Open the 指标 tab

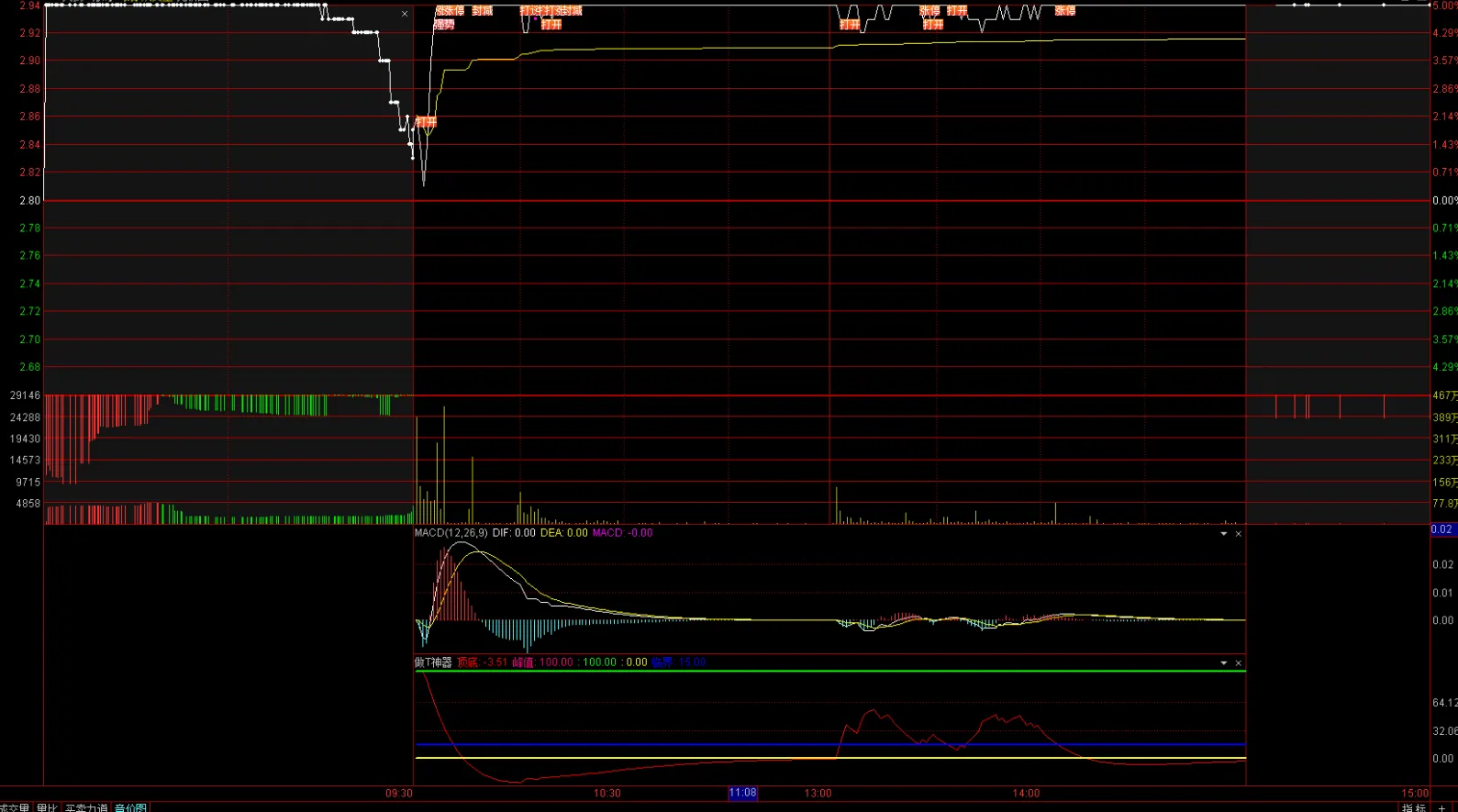(x=1414, y=807)
